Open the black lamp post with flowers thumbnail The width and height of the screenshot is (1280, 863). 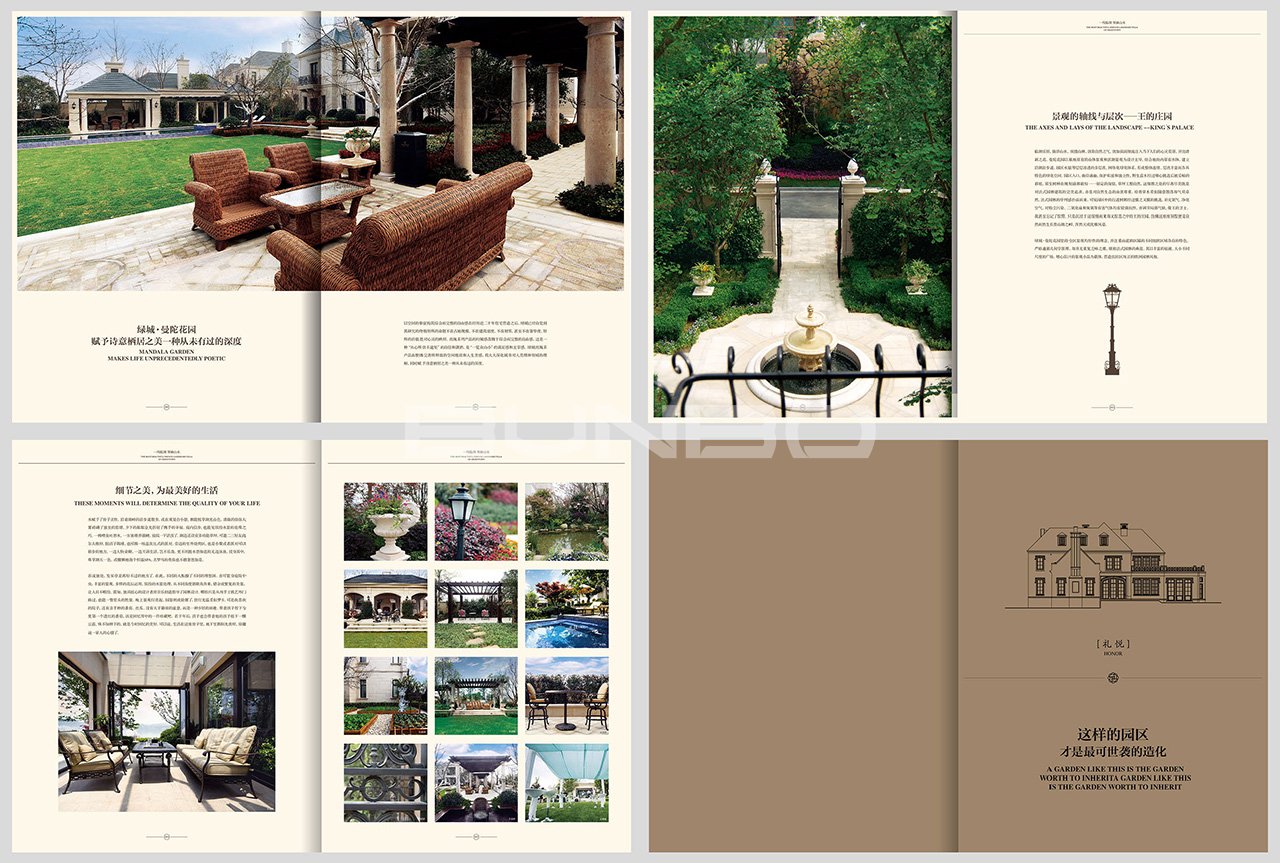[476, 521]
